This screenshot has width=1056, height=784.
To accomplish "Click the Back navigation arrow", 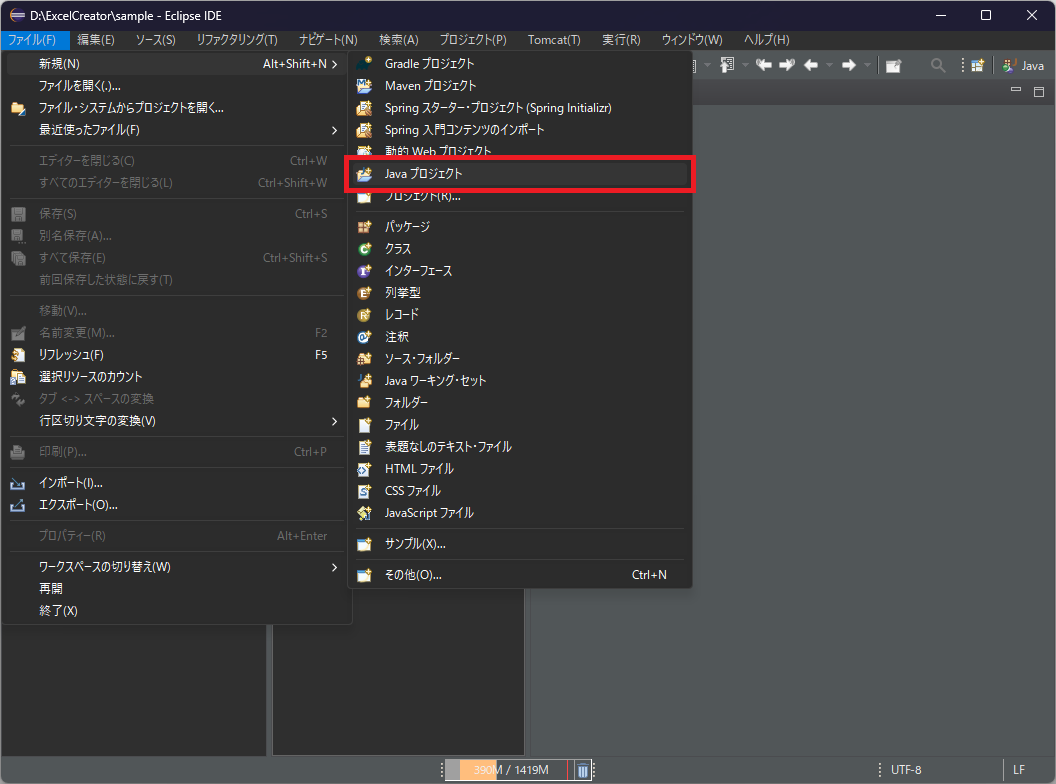I will click(x=811, y=65).
